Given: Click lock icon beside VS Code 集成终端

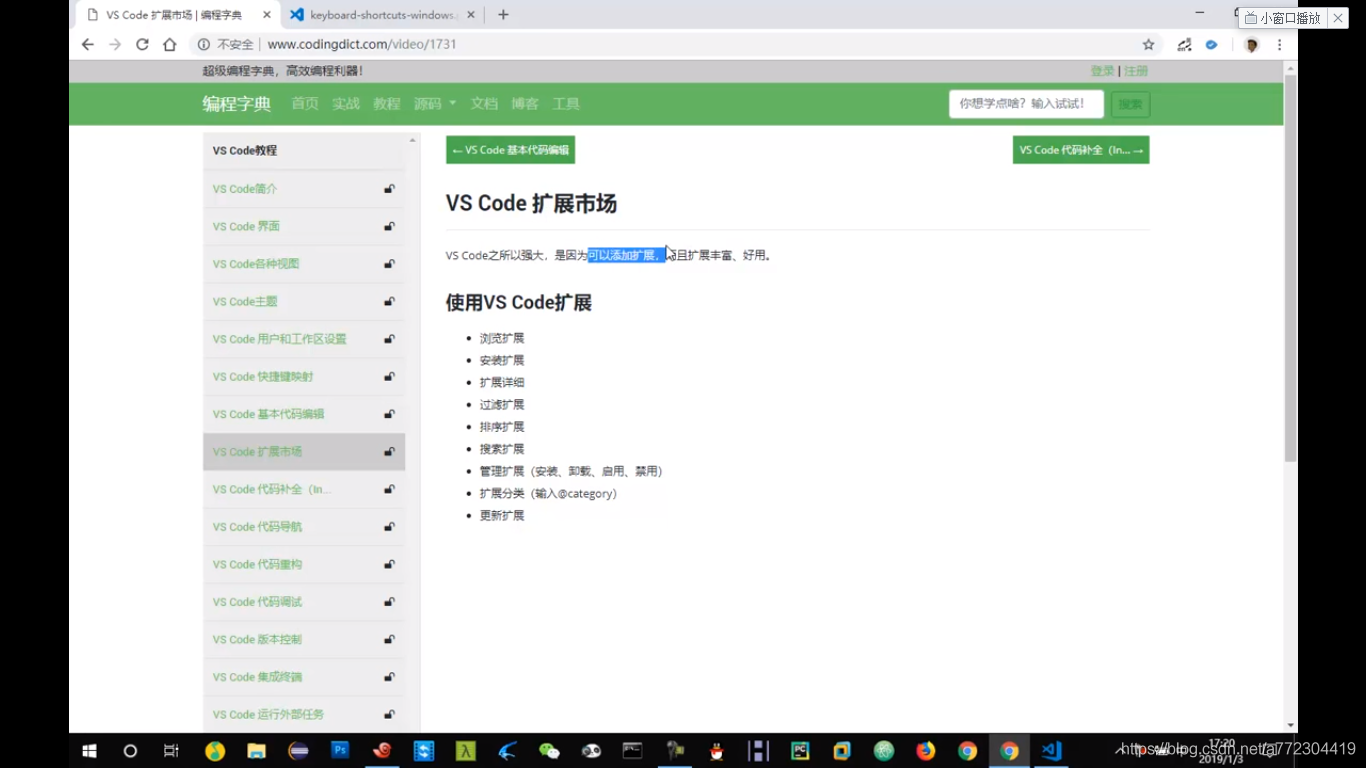Looking at the screenshot, I should 389,677.
